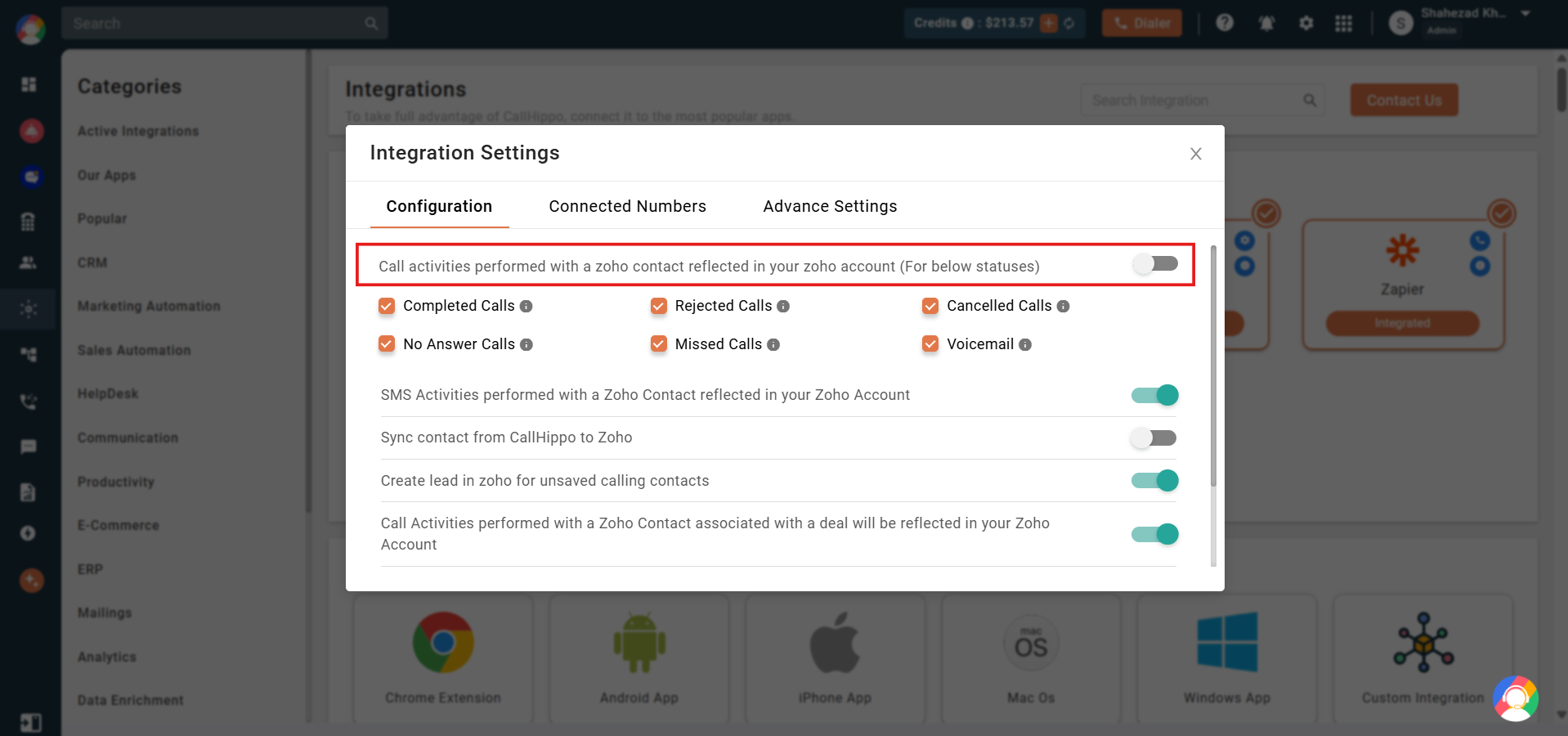
Task: Click Integrated button on Zapier card
Action: [1402, 323]
